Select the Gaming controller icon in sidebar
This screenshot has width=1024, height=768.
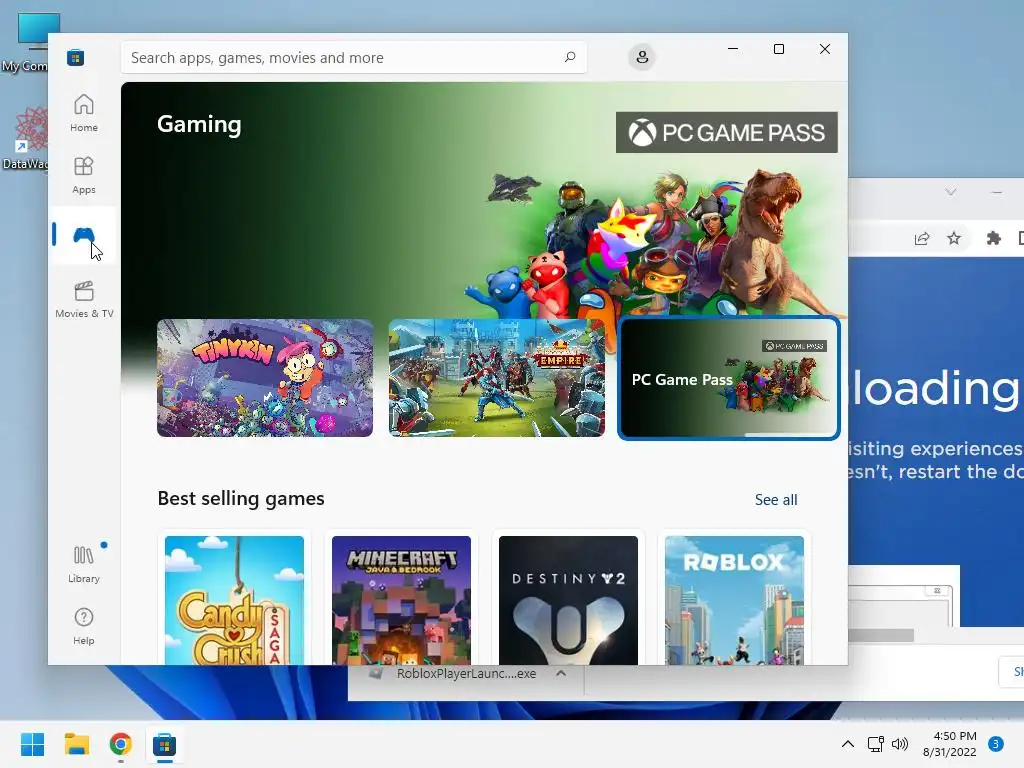pos(84,235)
